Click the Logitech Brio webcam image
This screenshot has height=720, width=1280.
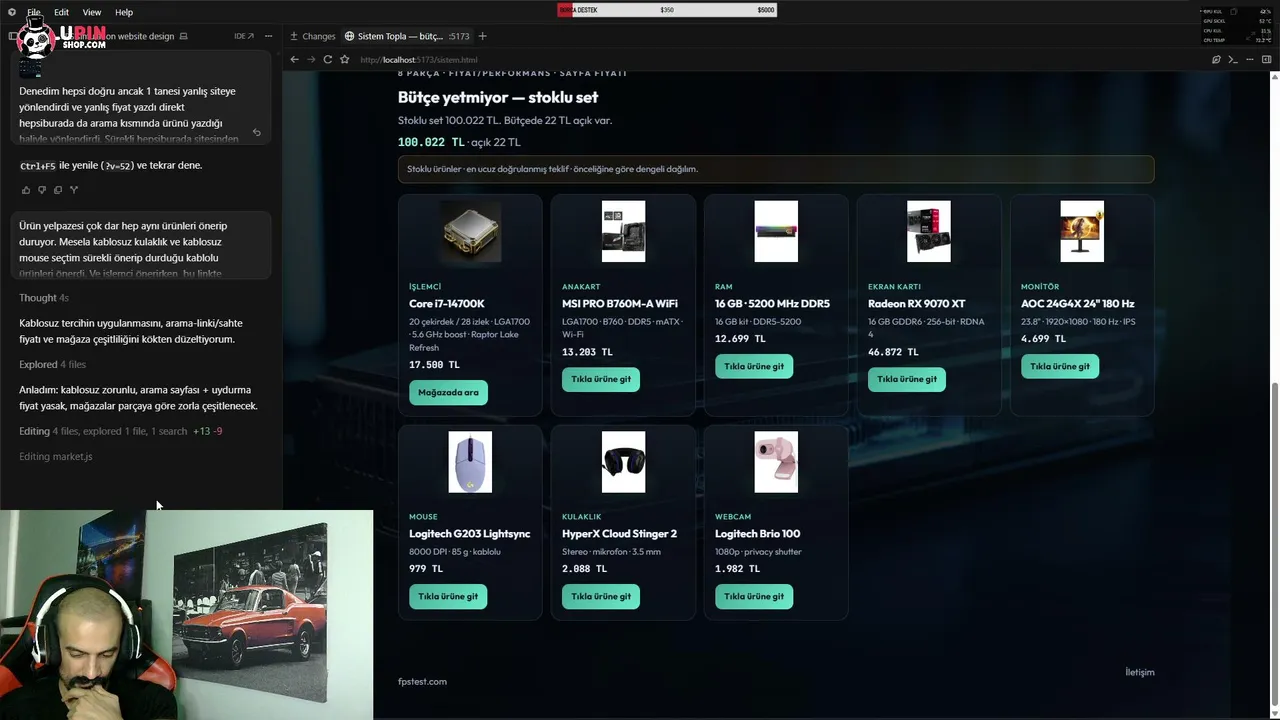tap(776, 462)
